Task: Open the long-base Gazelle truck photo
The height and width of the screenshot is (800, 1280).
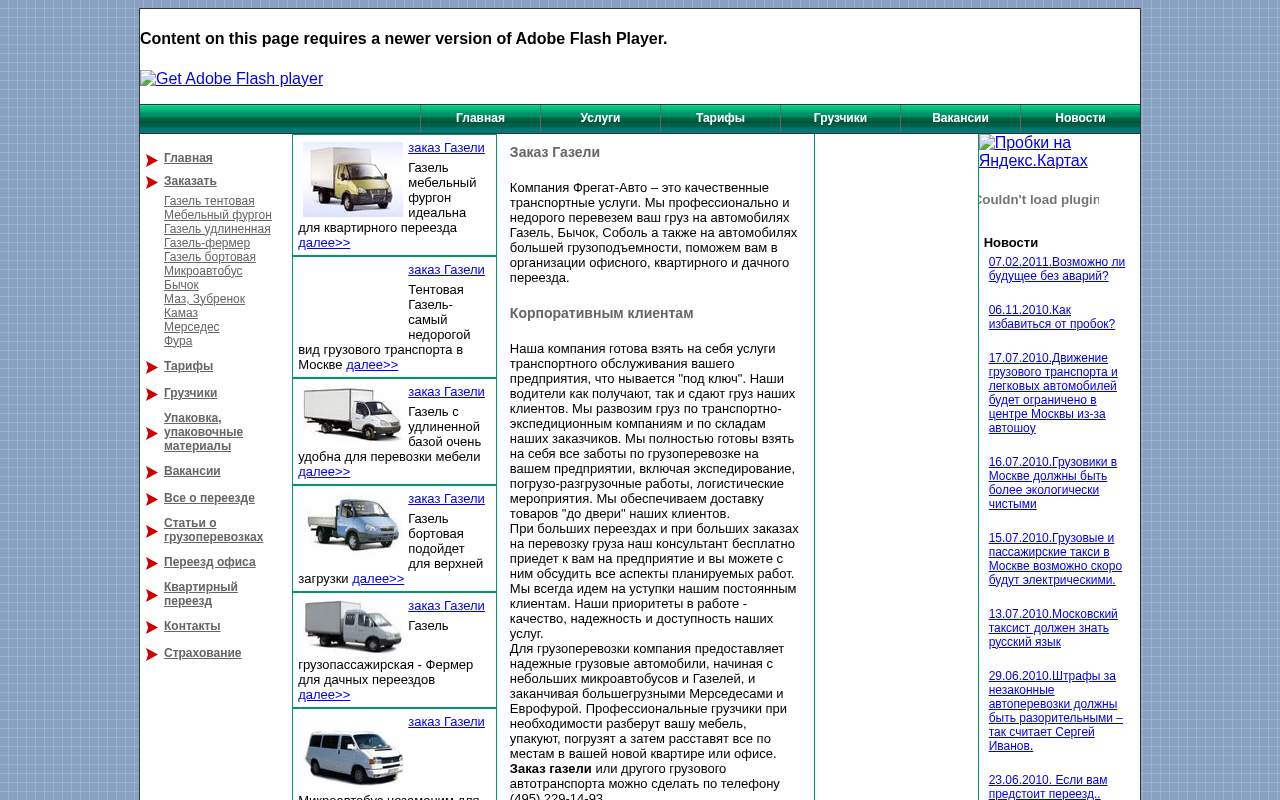Action: click(x=353, y=414)
